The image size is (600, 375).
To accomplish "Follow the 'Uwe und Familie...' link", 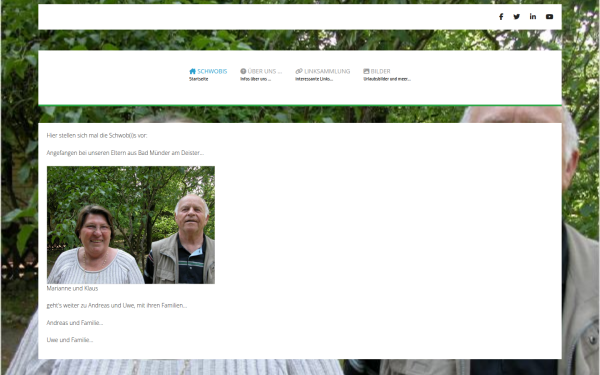I will [70, 340].
